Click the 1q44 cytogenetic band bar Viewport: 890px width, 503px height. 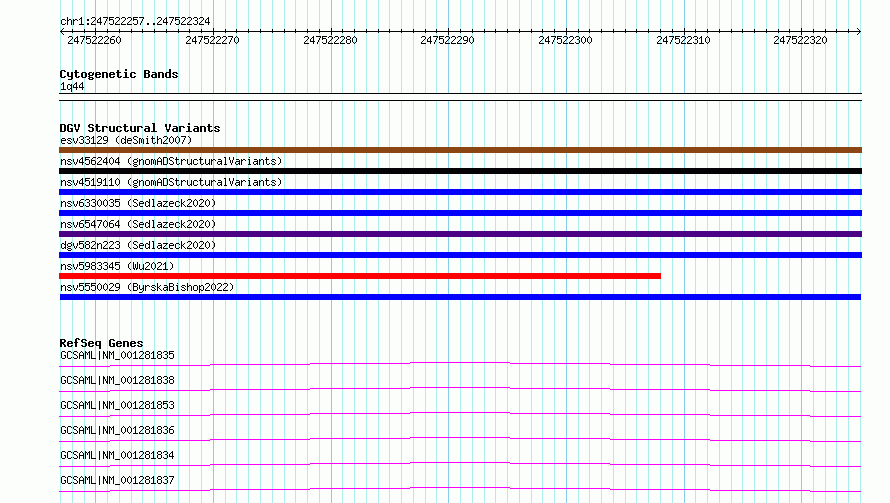click(x=460, y=97)
